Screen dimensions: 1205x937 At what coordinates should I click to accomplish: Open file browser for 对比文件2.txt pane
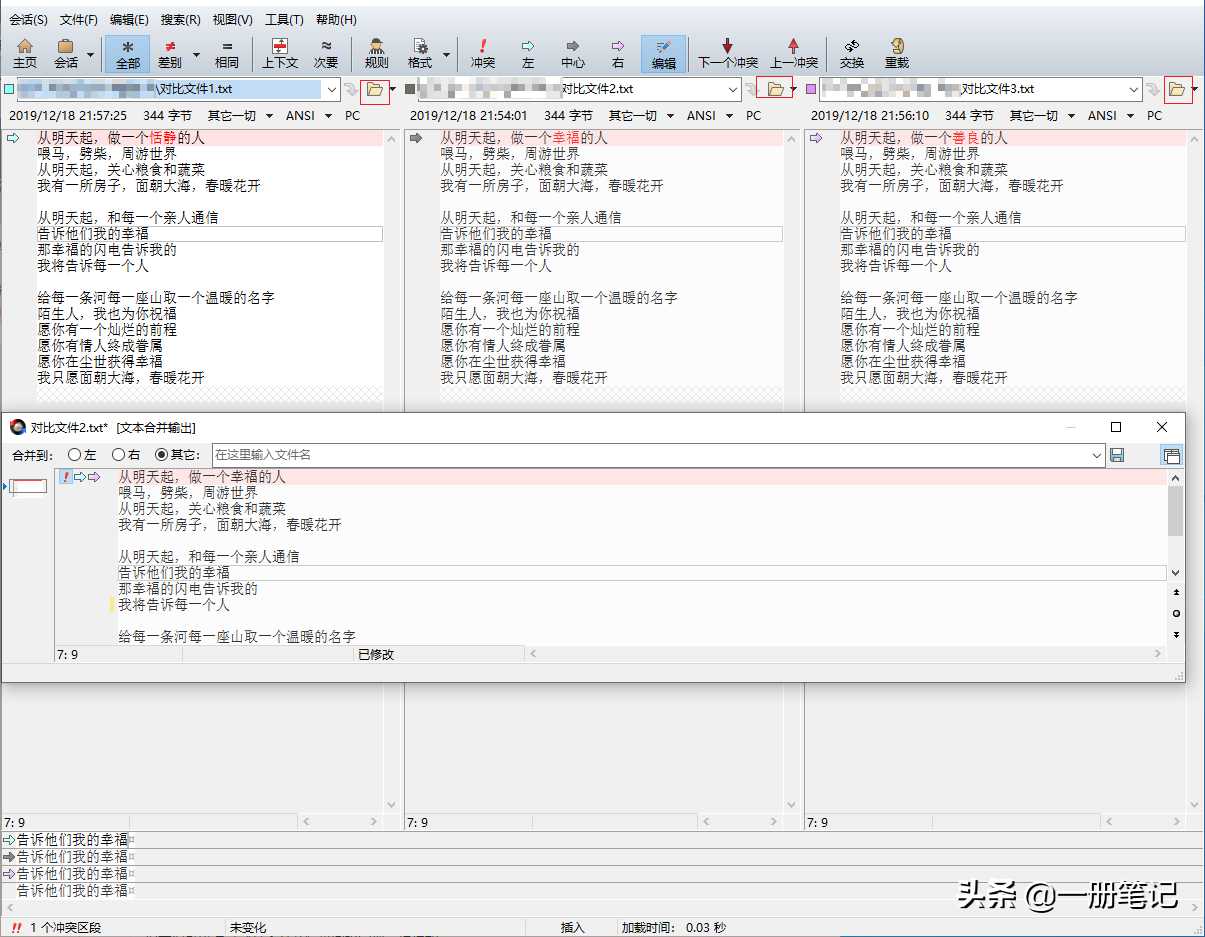pyautogui.click(x=774, y=89)
